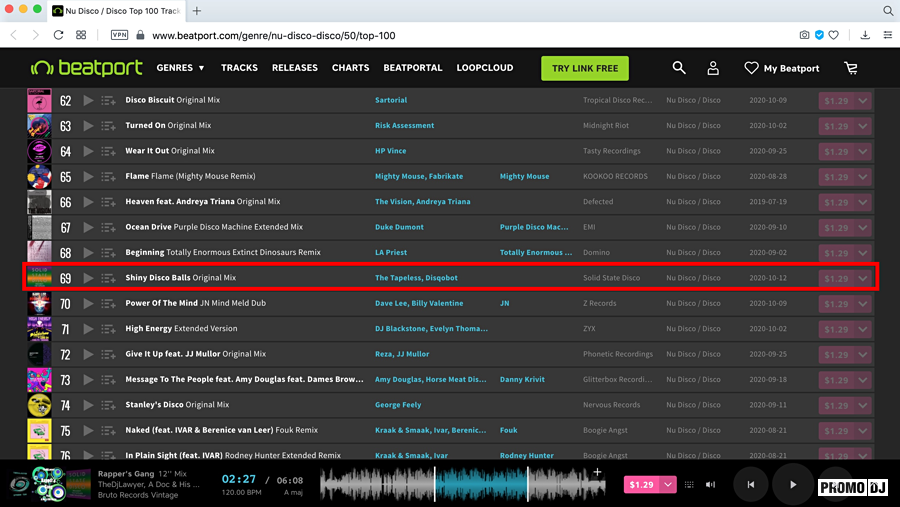Image resolution: width=900 pixels, height=507 pixels.
Task: Expand player's $1.29 purchase options arrow
Action: pos(668,485)
